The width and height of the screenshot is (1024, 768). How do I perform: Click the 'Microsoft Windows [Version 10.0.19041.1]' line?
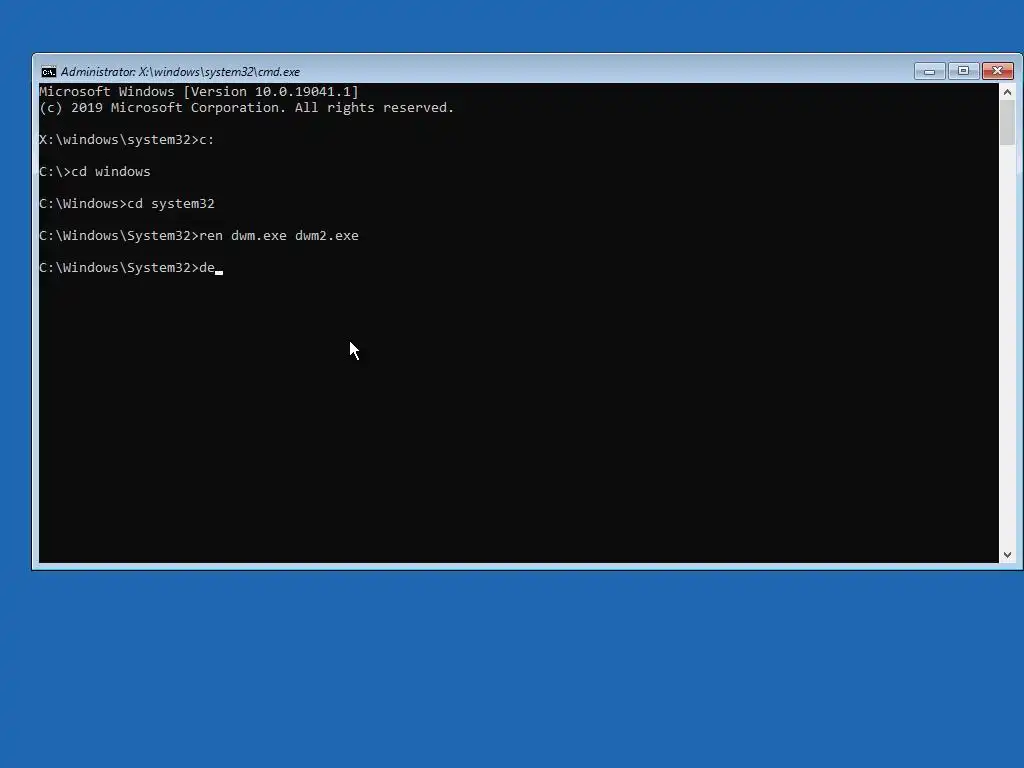pyautogui.click(x=199, y=91)
